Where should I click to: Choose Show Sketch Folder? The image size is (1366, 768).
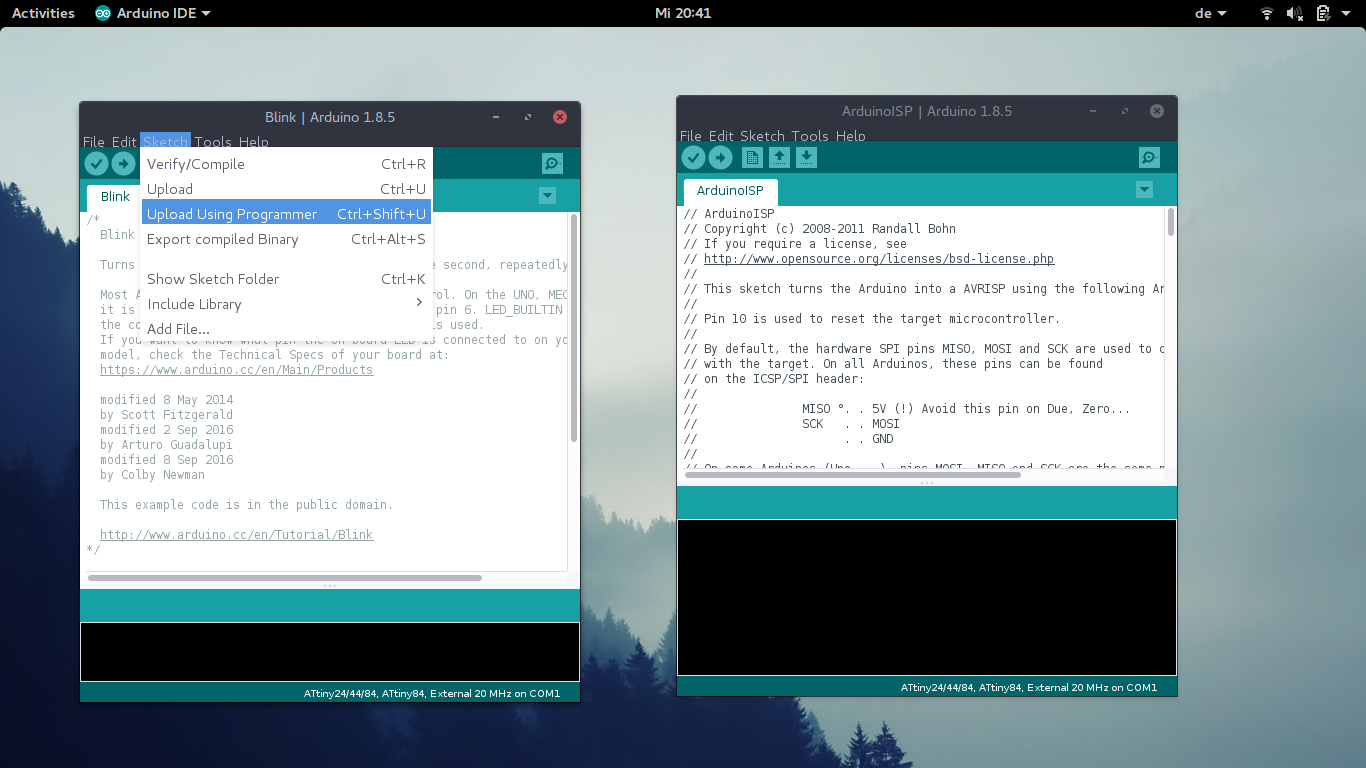click(x=286, y=279)
